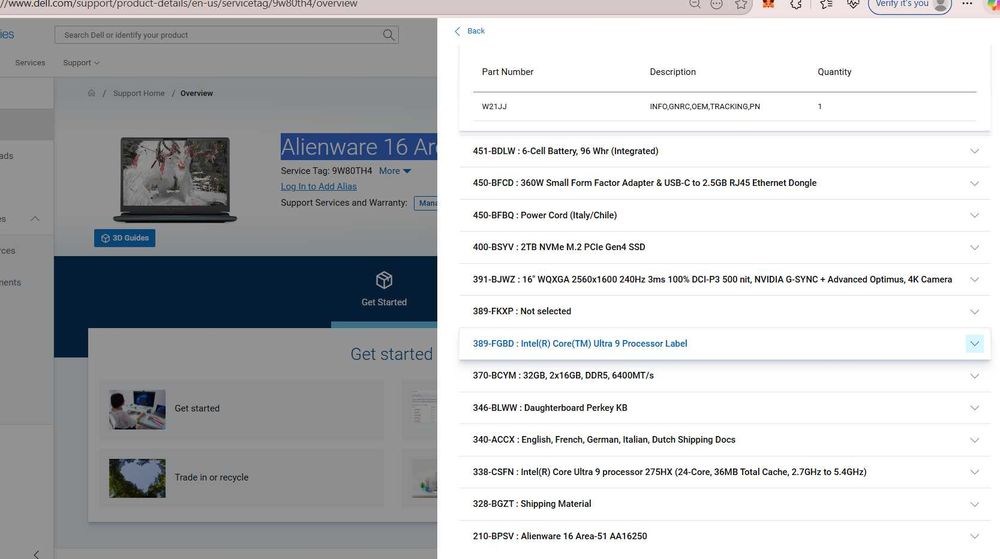Open the Get started card thumbnail
The image size is (1000, 559).
[x=137, y=409]
